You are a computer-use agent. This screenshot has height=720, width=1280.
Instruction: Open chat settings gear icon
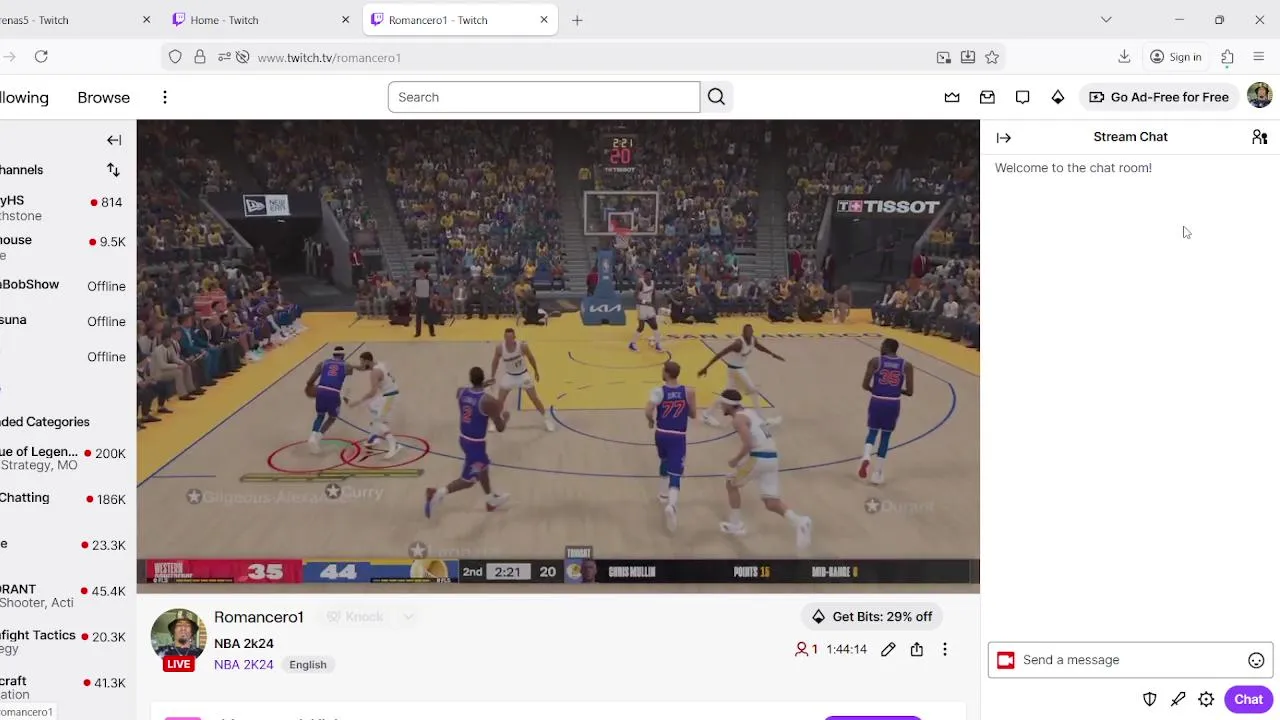pyautogui.click(x=1206, y=700)
